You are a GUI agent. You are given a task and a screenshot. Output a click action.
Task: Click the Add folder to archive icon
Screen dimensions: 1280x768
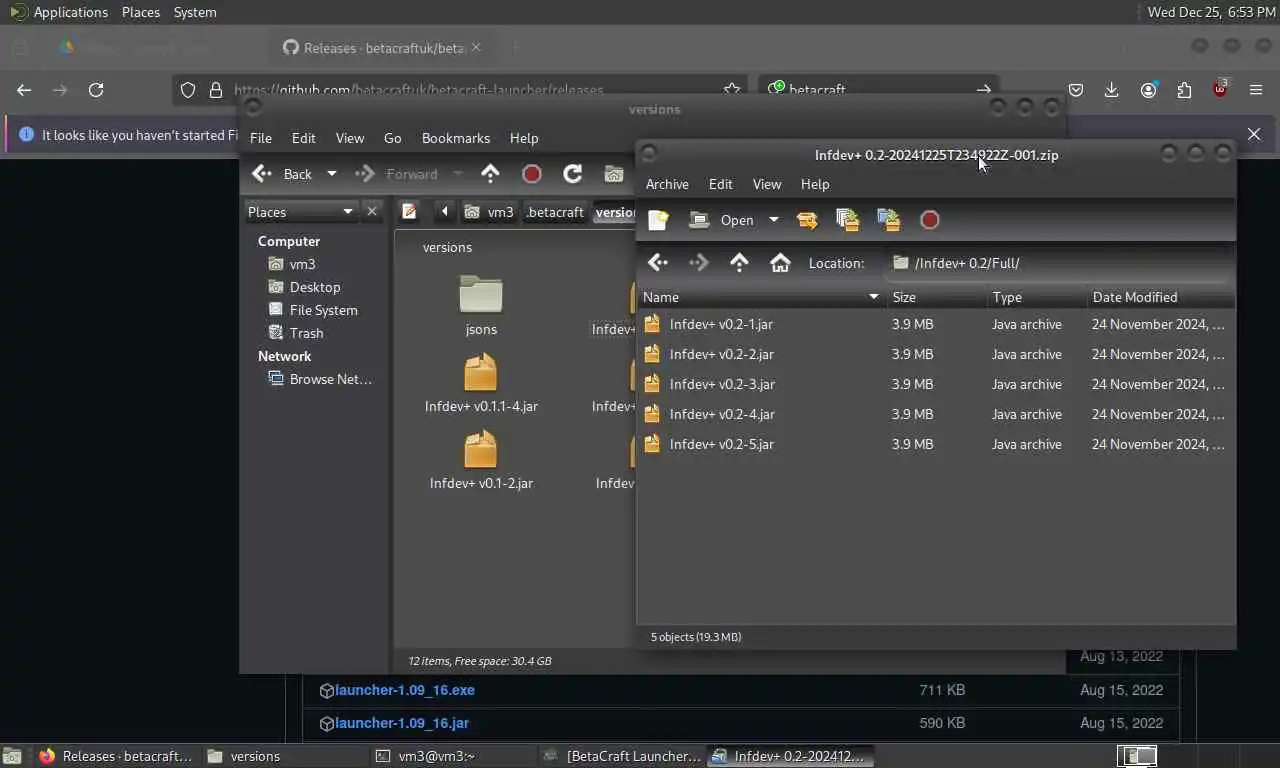pos(888,220)
